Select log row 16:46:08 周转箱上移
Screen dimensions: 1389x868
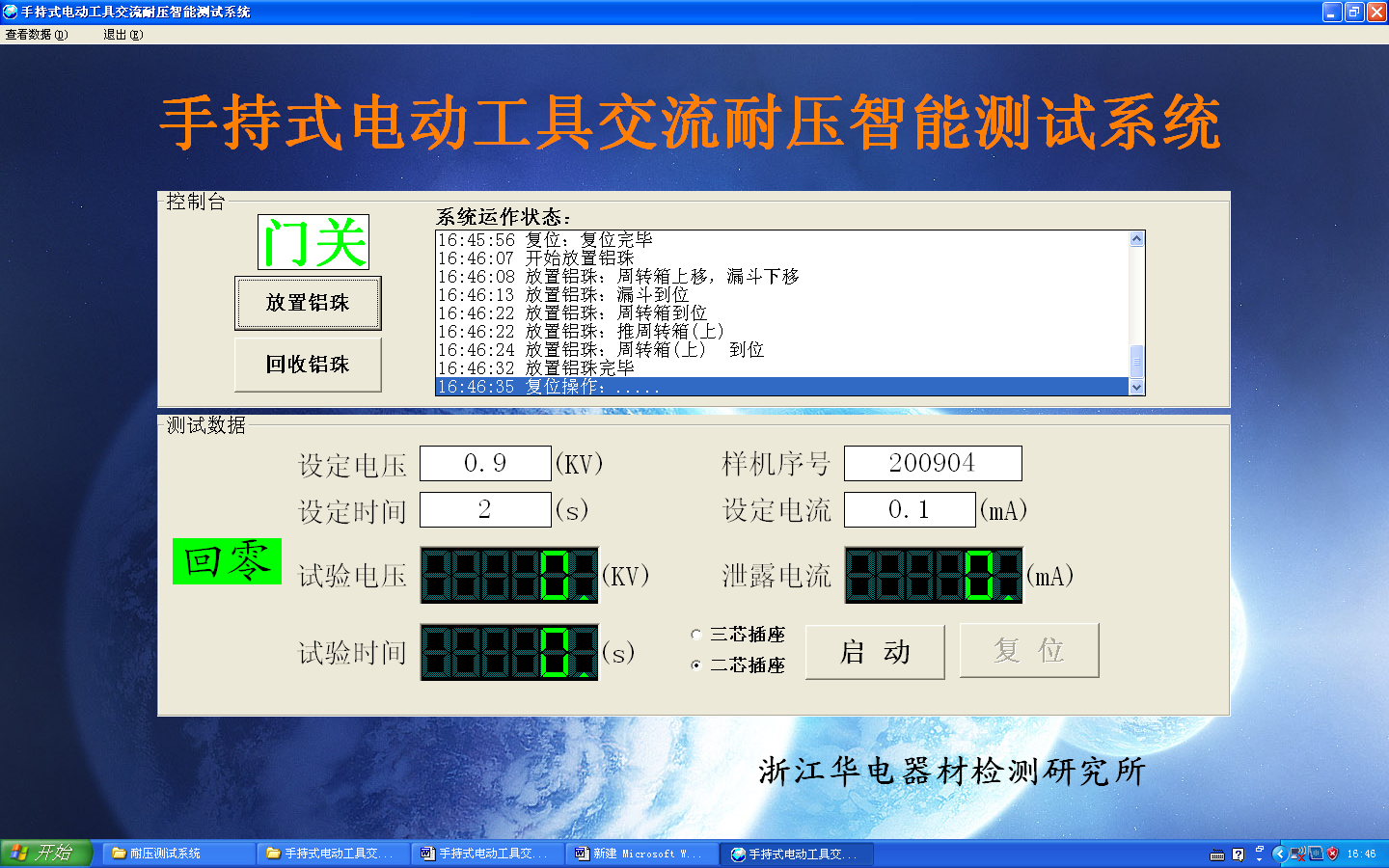pyautogui.click(x=782, y=277)
